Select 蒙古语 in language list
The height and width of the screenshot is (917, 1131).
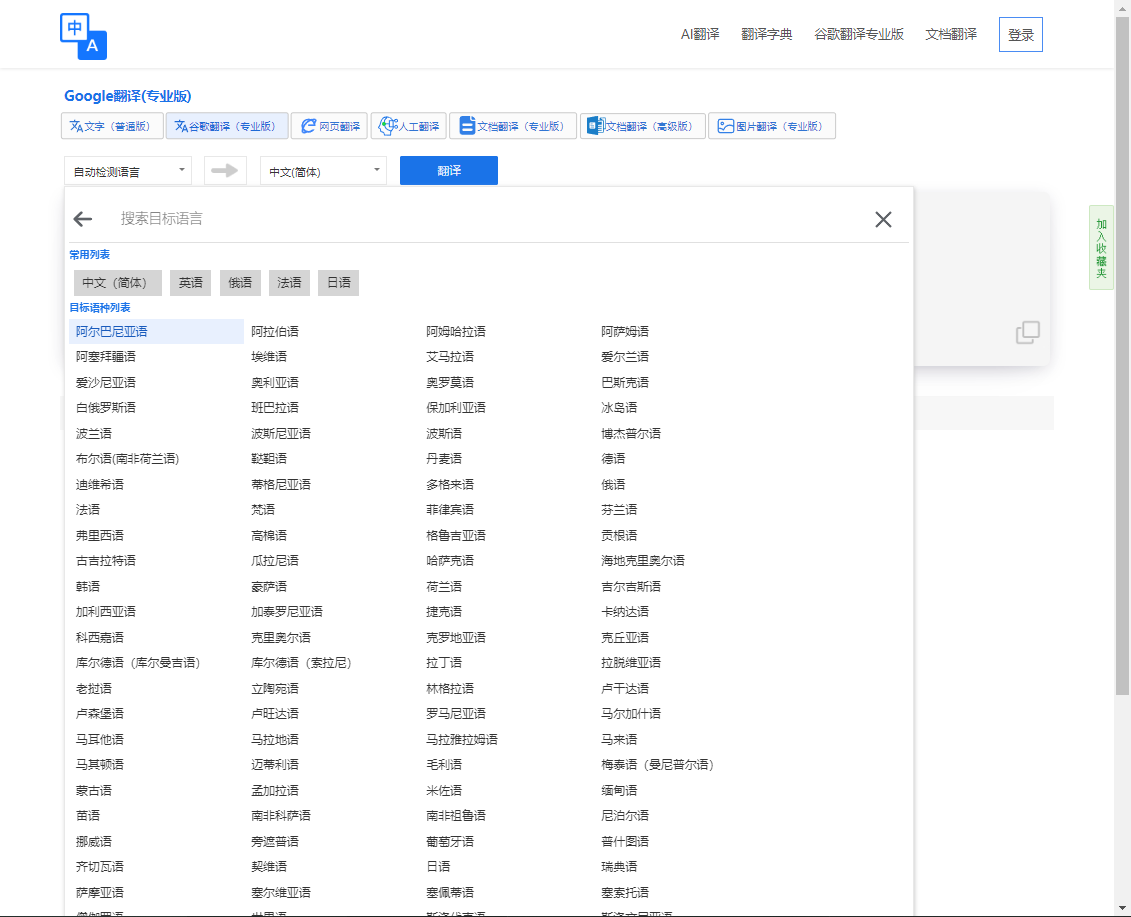94,791
